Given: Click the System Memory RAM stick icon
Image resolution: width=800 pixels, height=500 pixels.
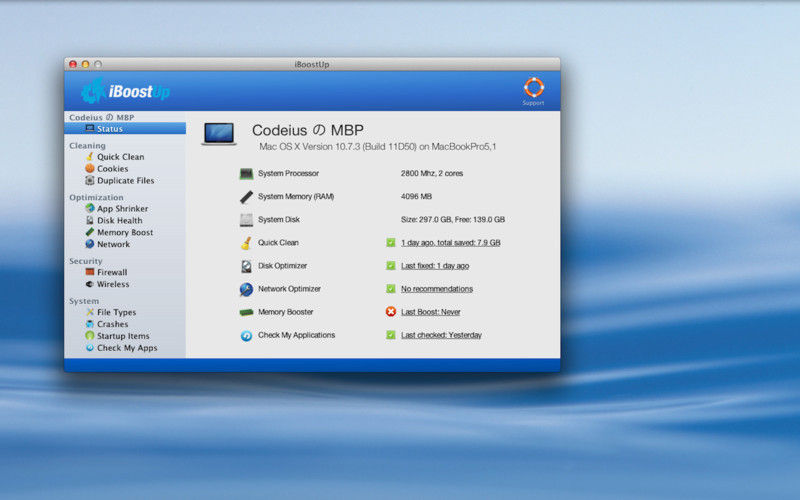Looking at the screenshot, I should coord(246,197).
